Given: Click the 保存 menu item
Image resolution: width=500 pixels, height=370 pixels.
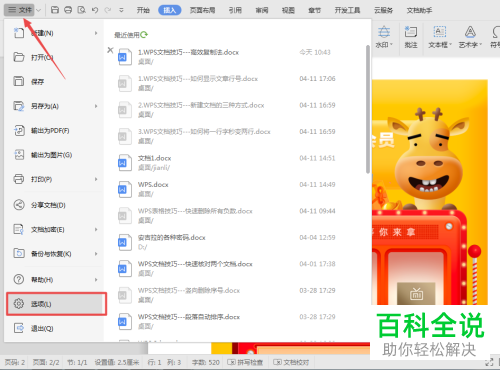Looking at the screenshot, I should 55,82.
